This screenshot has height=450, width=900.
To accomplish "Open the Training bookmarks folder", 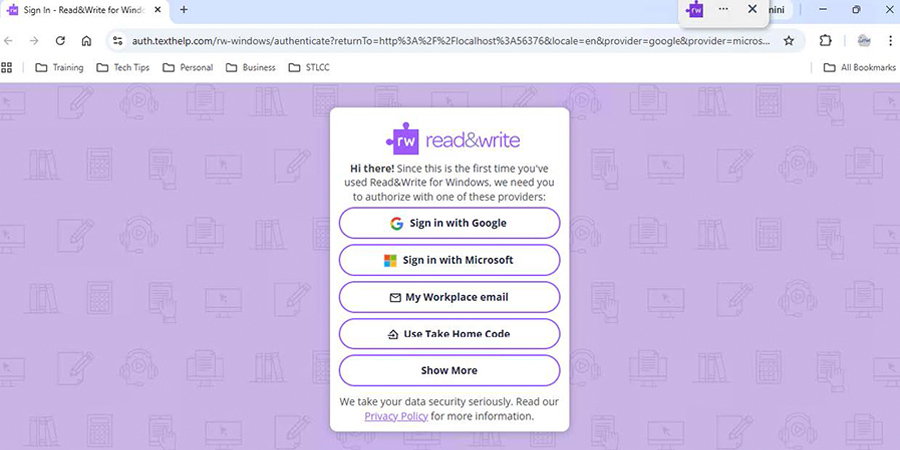I will click(x=59, y=68).
